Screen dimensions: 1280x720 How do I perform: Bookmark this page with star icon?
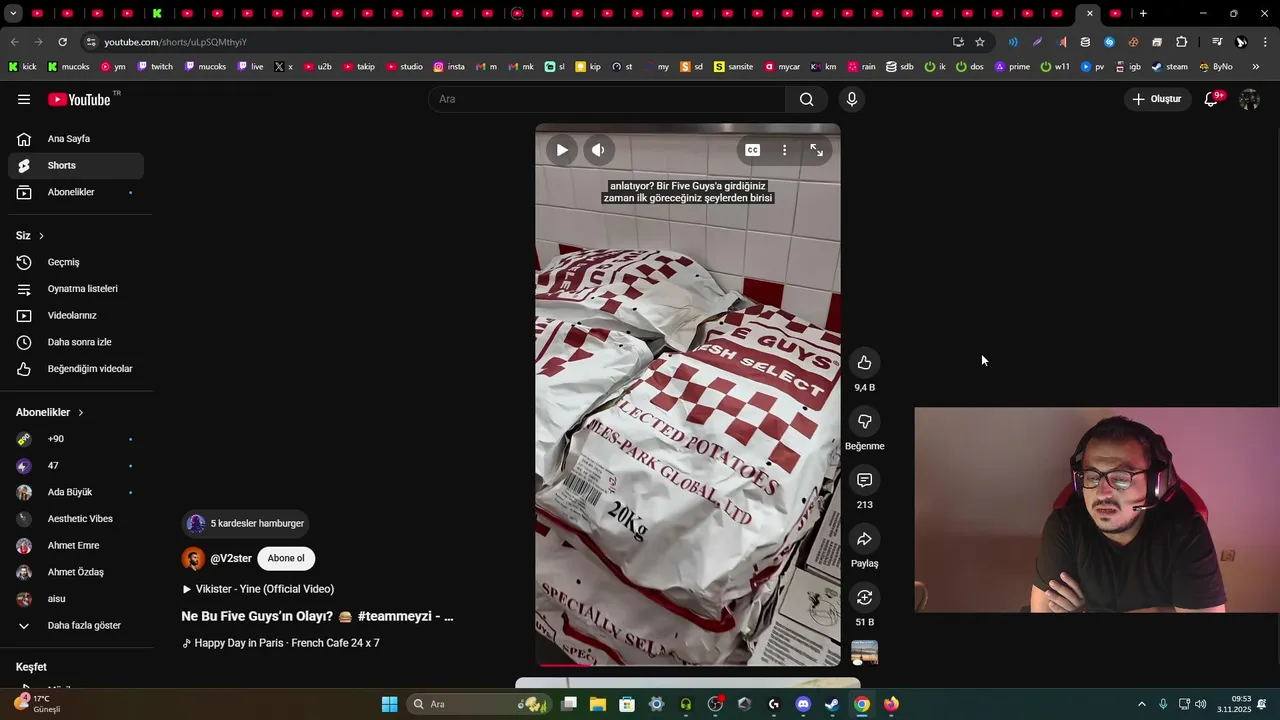[x=980, y=42]
